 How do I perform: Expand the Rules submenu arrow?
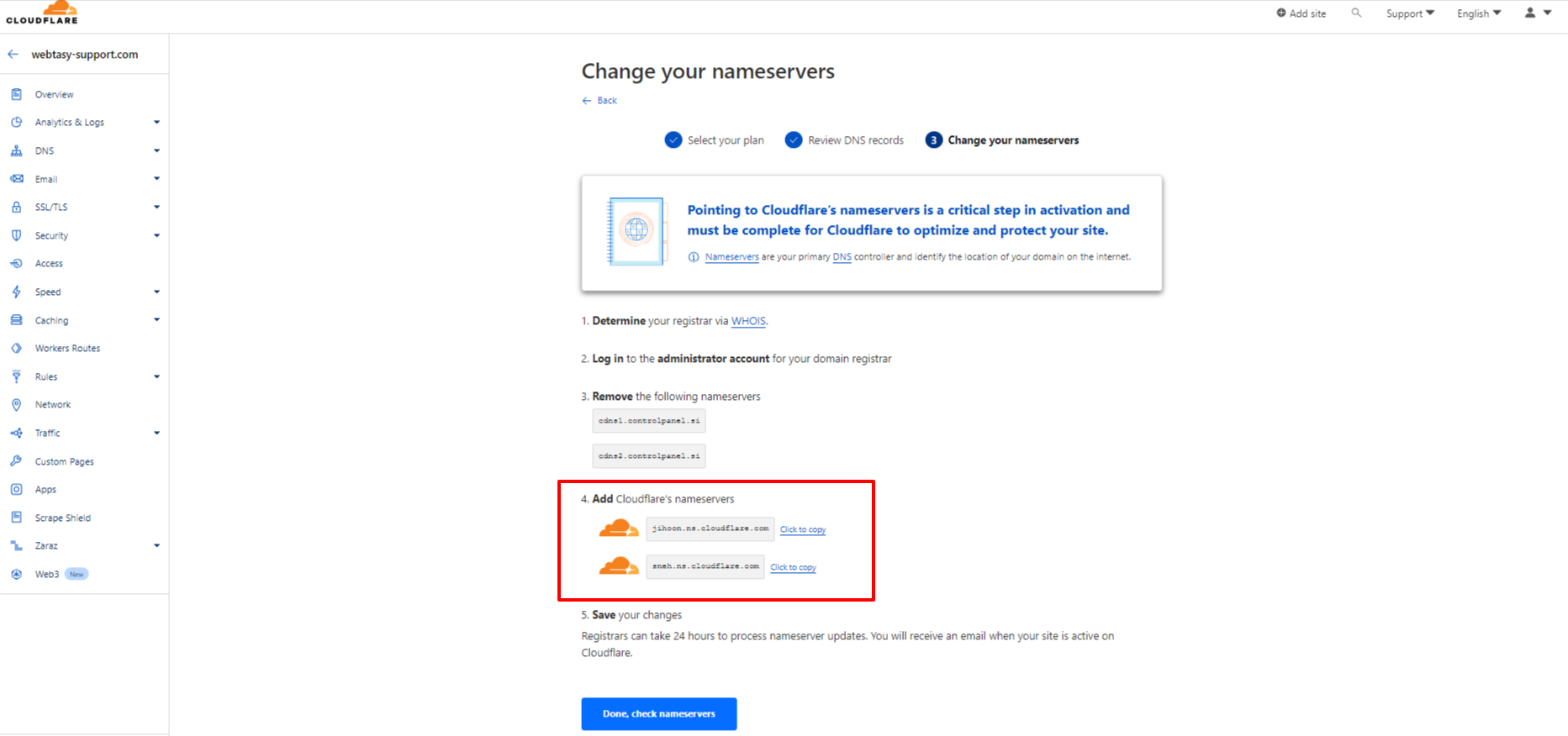pyautogui.click(x=156, y=376)
